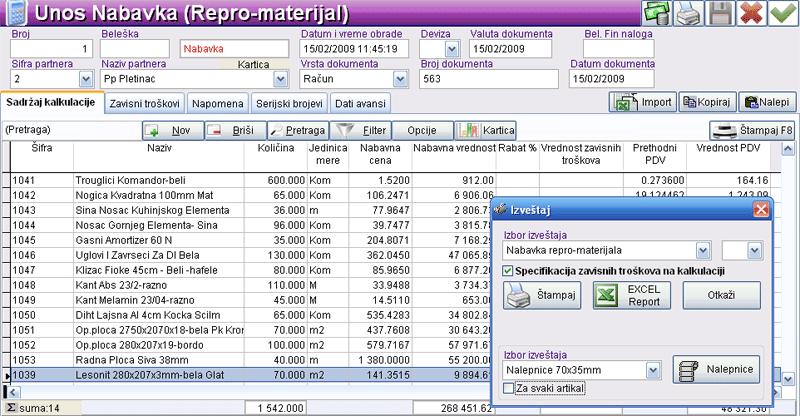Click Import from Excel button
The height and width of the screenshot is (416, 800).
point(641,102)
